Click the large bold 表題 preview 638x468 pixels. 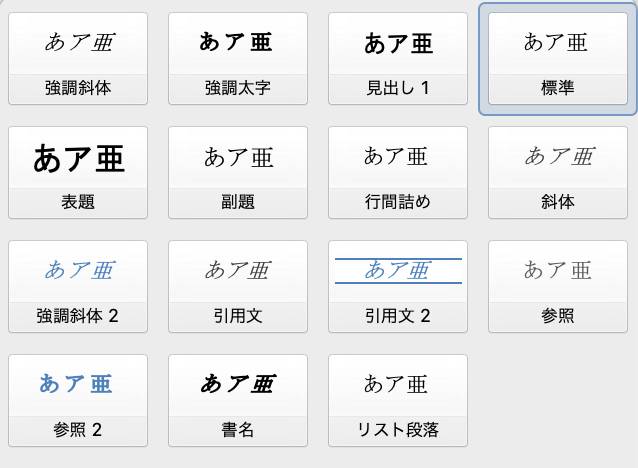click(x=79, y=159)
